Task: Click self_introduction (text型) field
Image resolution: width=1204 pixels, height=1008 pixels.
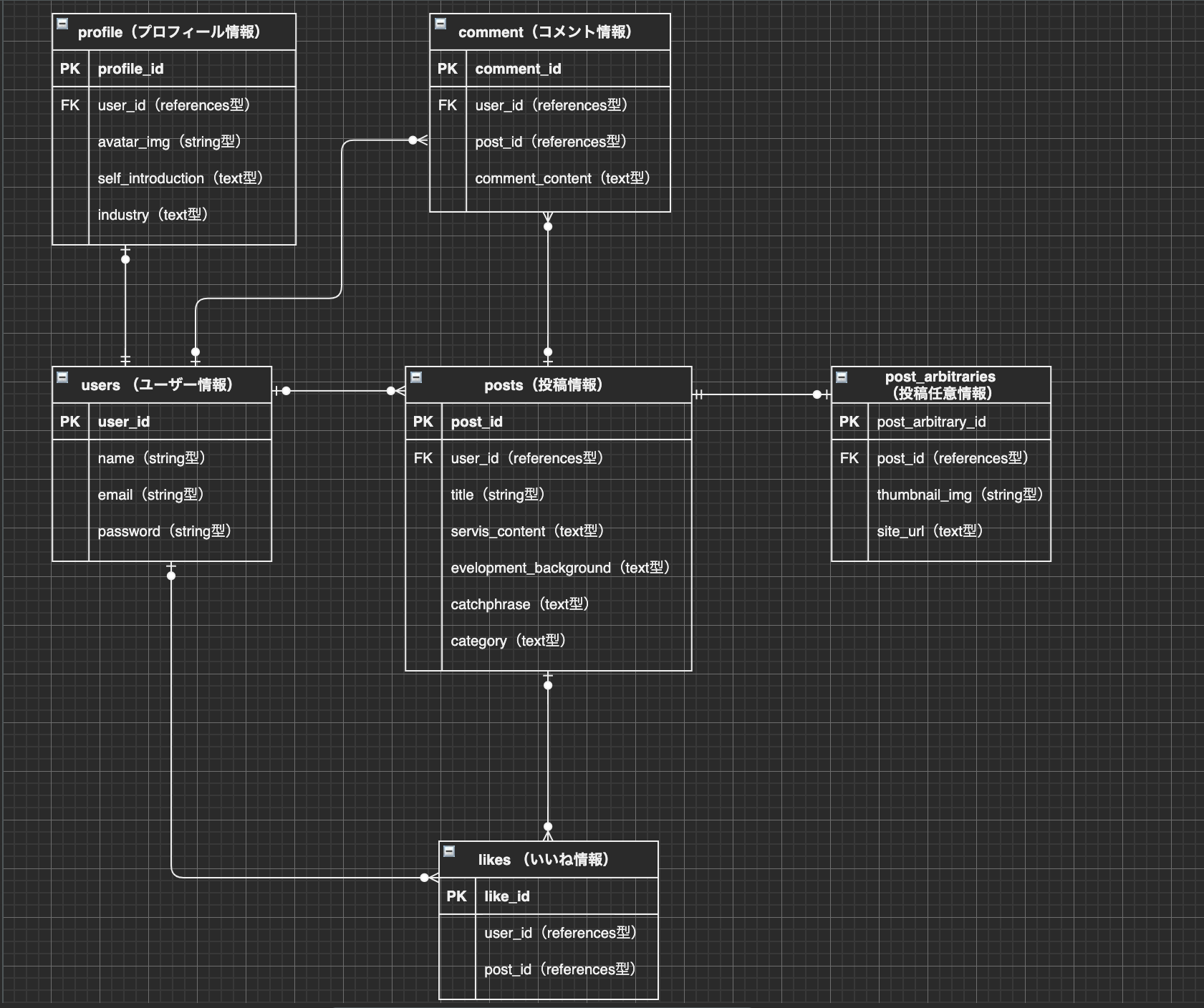Action: 181,178
